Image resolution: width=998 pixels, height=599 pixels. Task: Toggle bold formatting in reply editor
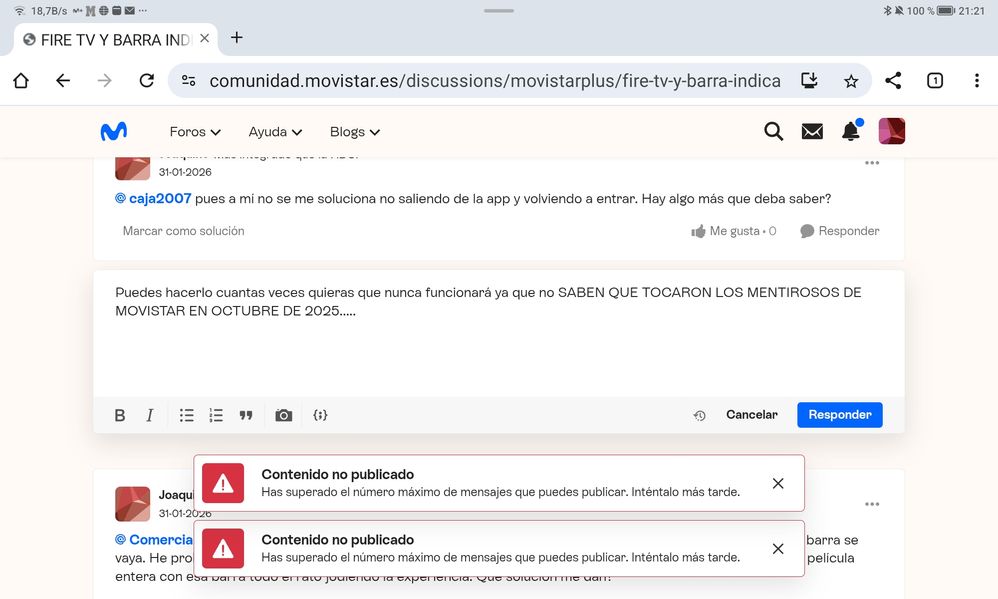click(x=120, y=415)
